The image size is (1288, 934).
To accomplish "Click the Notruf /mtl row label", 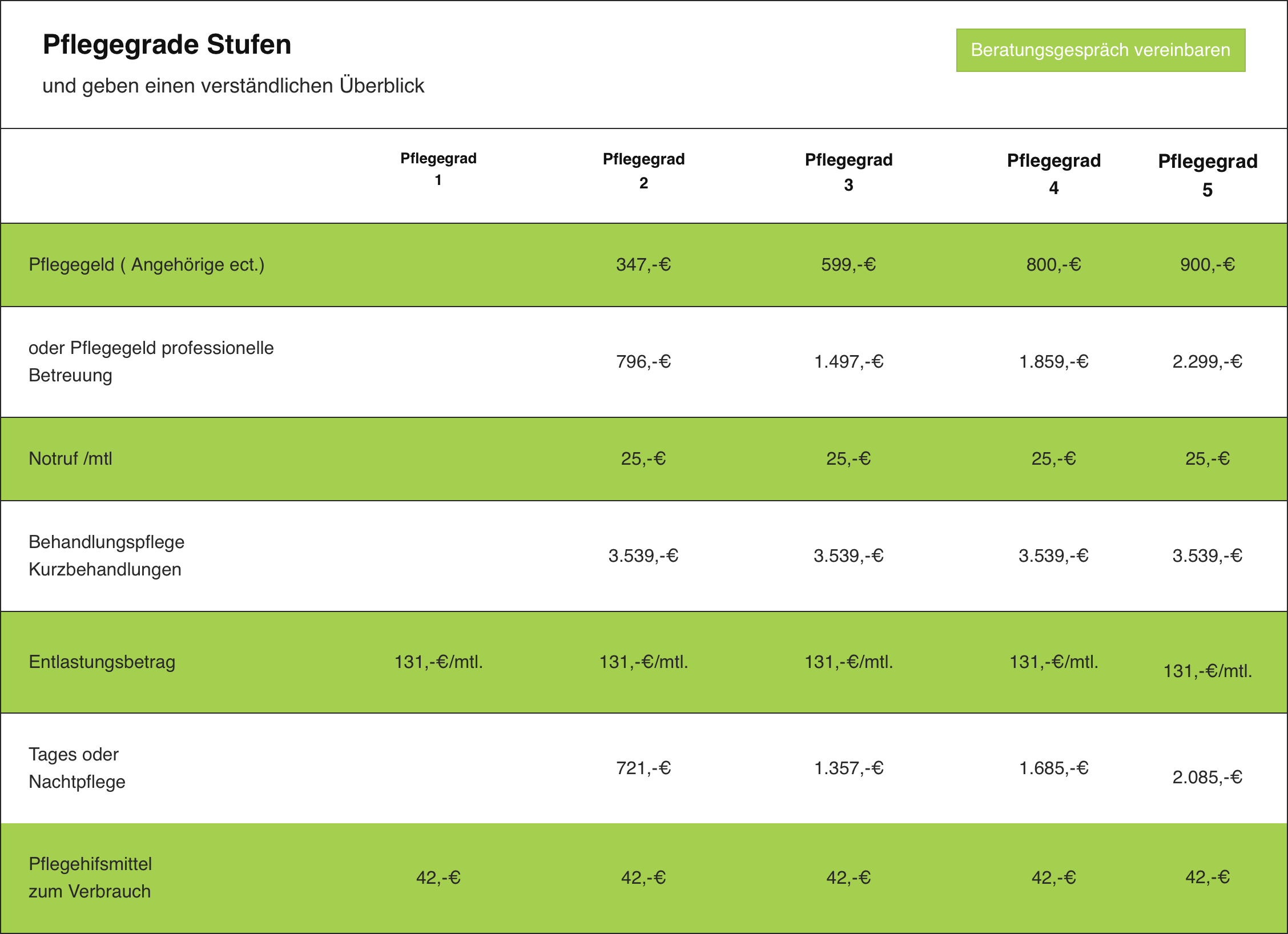I will pyautogui.click(x=71, y=459).
